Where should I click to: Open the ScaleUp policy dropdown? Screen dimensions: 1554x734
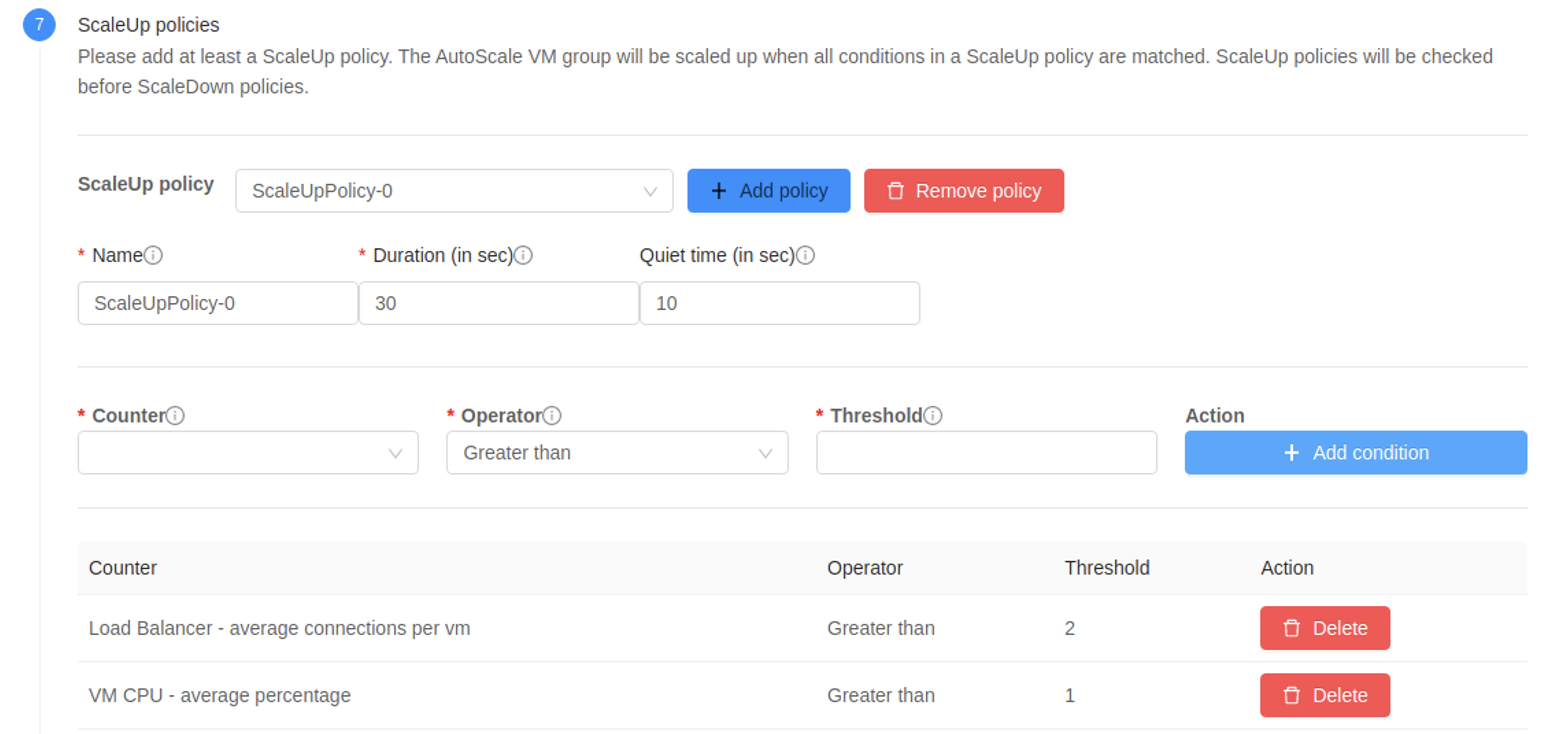click(x=454, y=190)
